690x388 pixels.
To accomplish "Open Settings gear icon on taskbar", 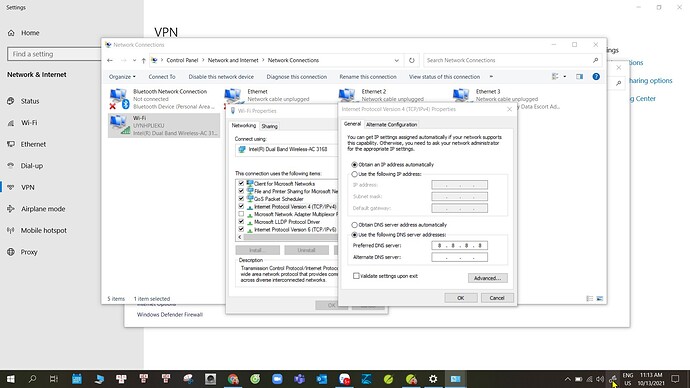I will pyautogui.click(x=433, y=379).
